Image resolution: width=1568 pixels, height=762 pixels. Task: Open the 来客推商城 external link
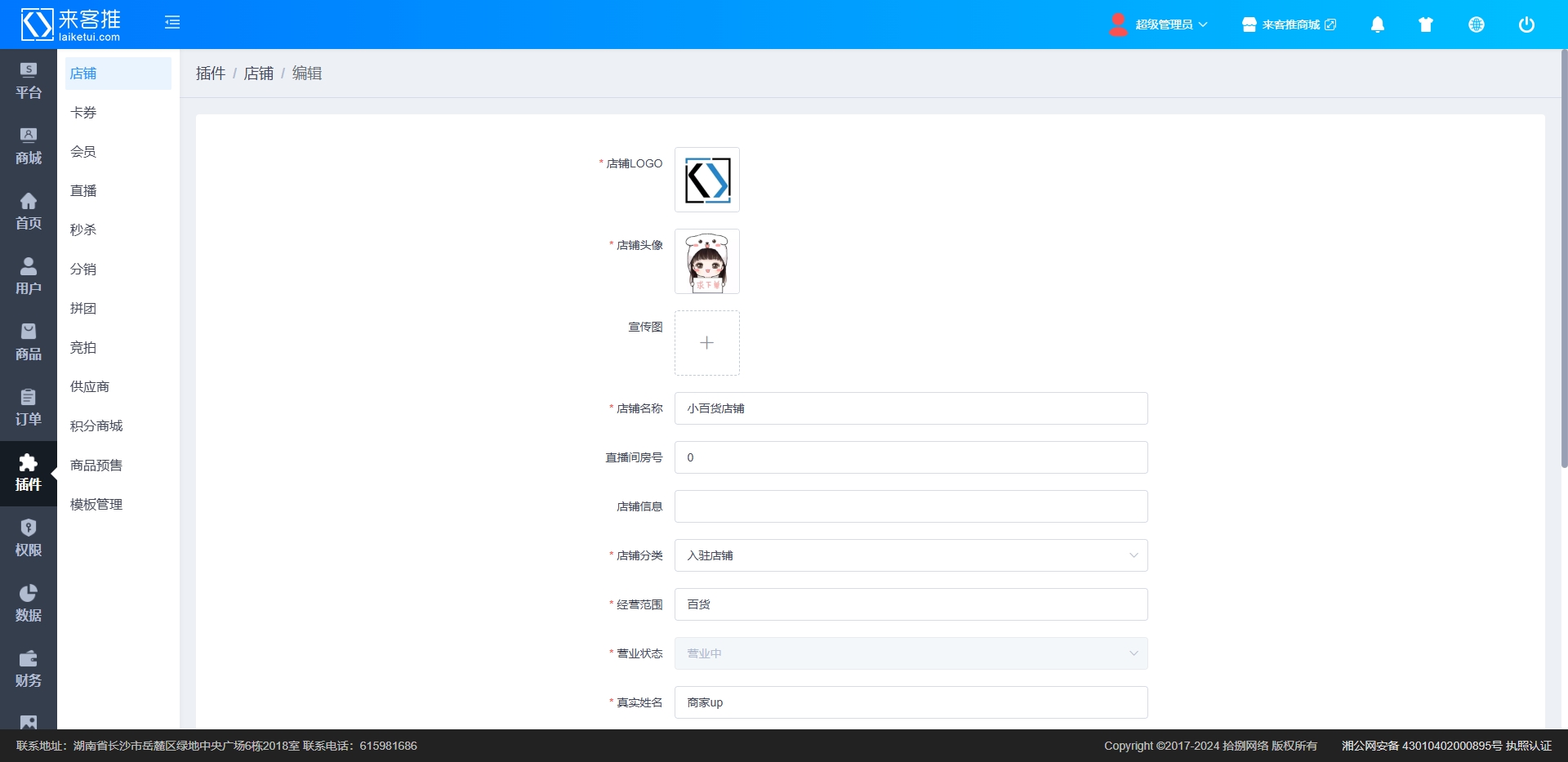tap(1290, 25)
